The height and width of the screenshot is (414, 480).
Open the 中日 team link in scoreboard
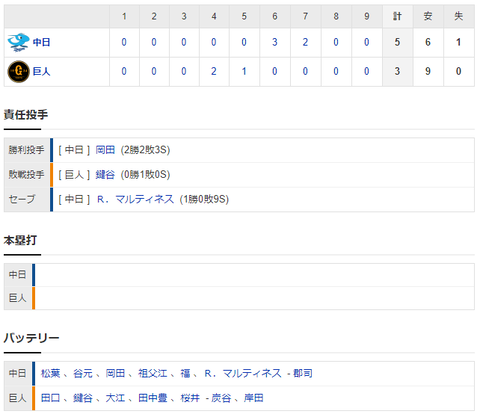click(41, 42)
